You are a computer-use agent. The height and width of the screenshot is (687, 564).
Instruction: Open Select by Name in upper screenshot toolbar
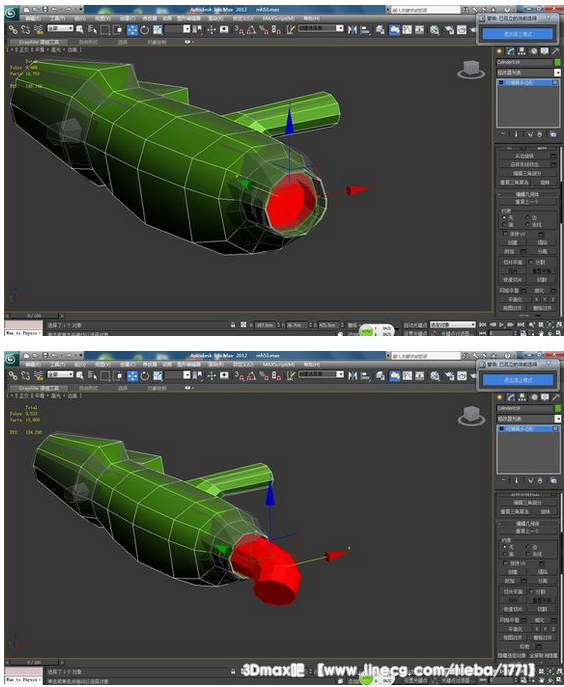92,29
